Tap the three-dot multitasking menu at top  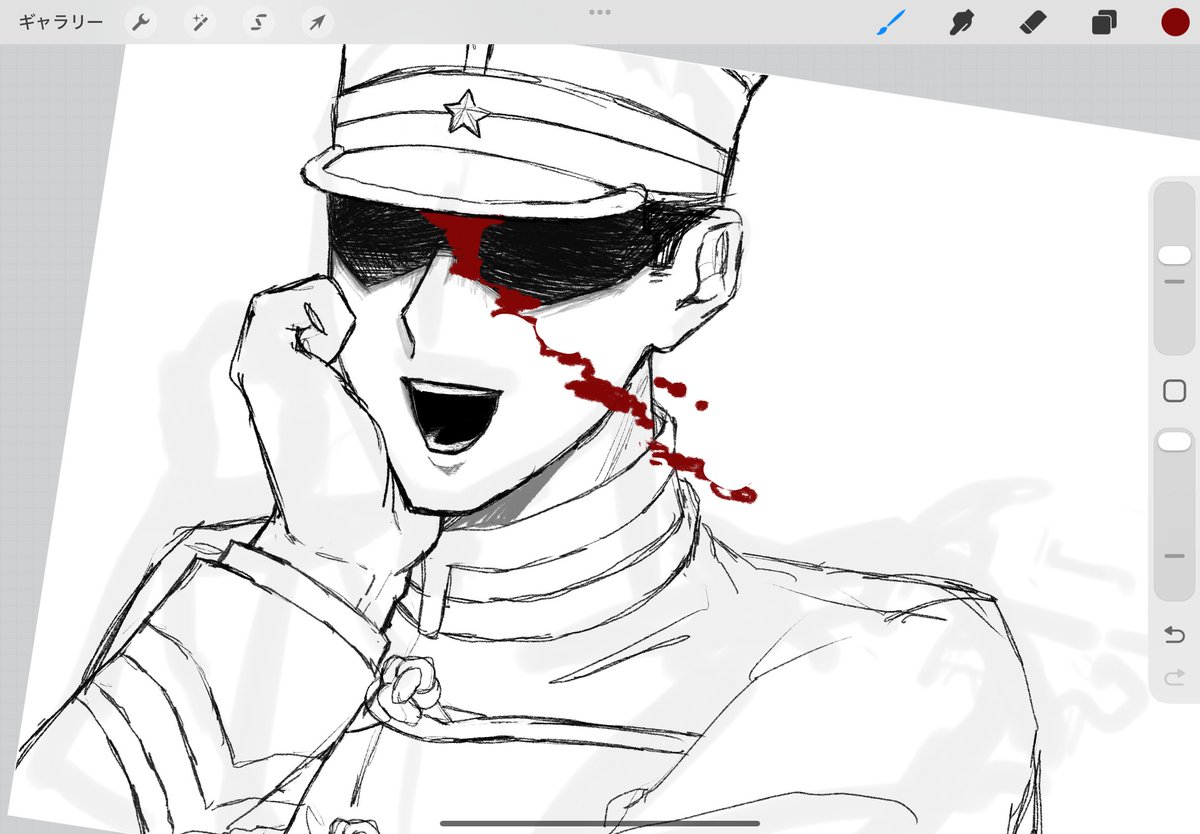tap(600, 12)
